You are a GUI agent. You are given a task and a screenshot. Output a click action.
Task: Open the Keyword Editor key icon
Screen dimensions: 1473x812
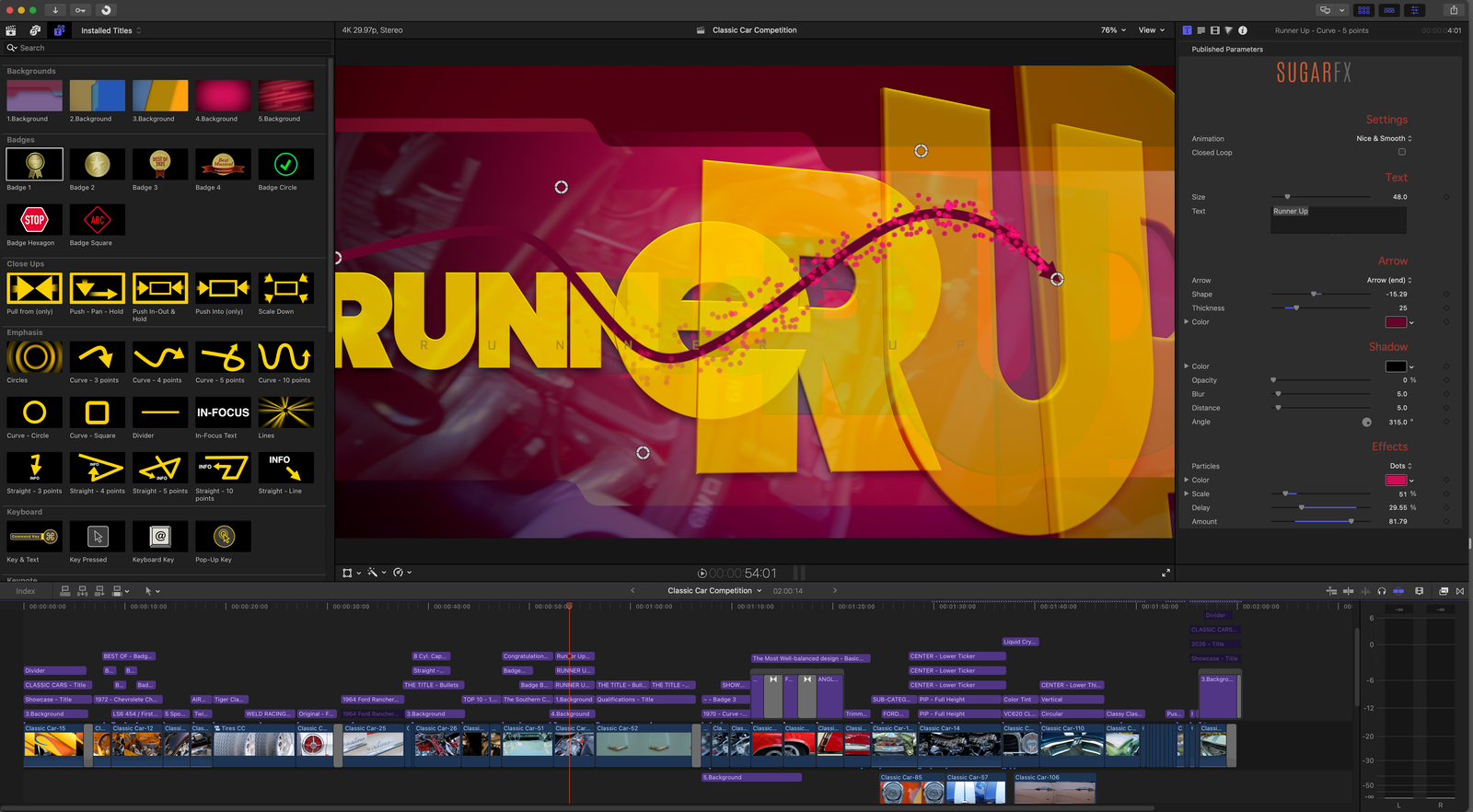coord(80,10)
